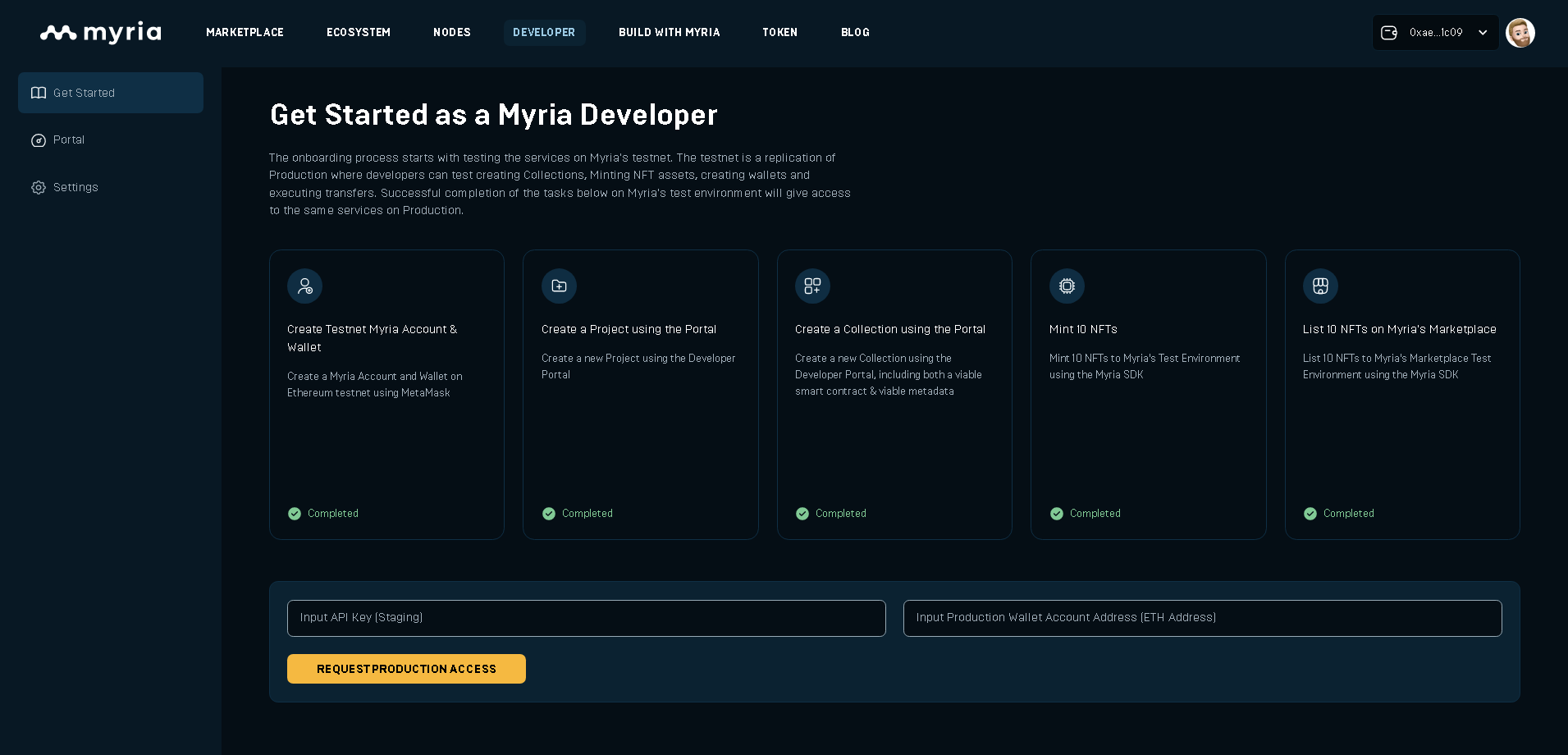The image size is (1568, 755).
Task: Click the wallet icon in header
Action: [1389, 33]
